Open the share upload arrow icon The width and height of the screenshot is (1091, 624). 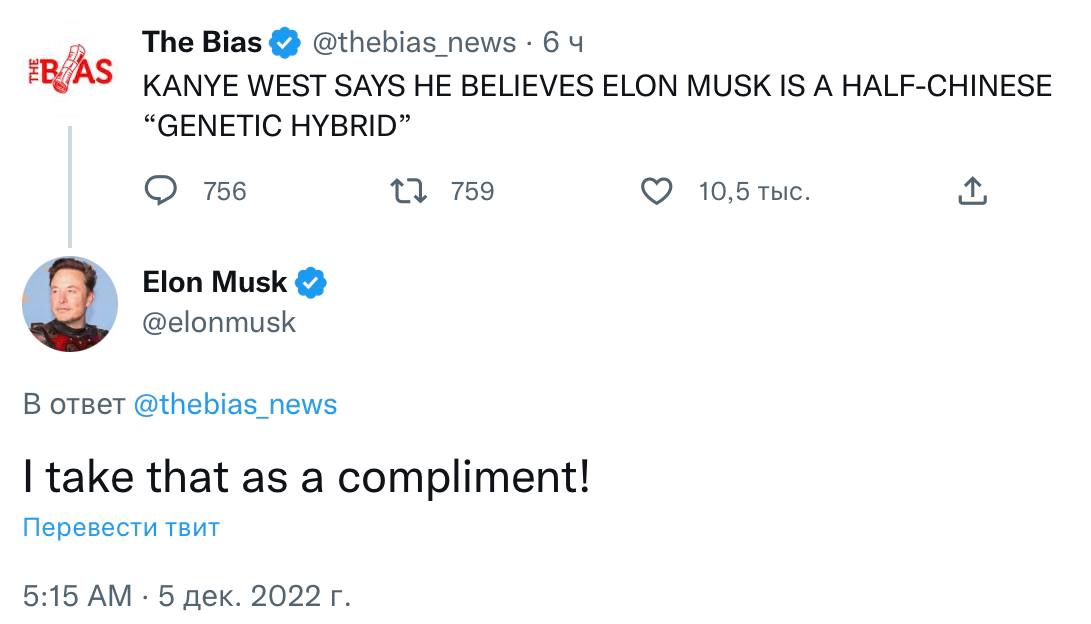click(972, 191)
